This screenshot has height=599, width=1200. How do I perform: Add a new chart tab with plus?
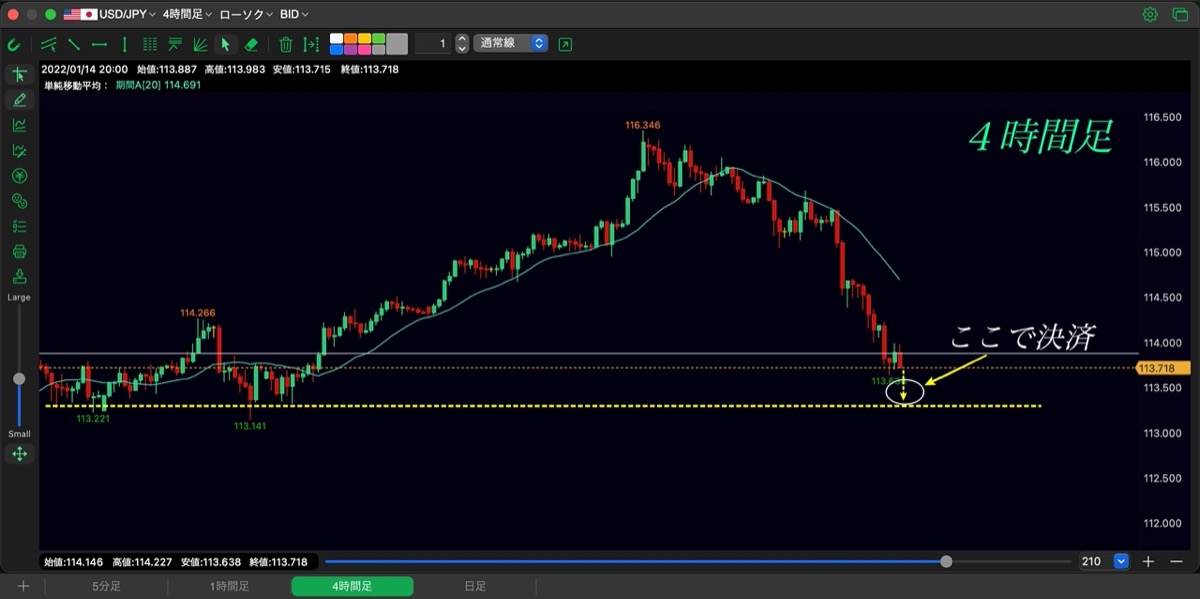click(x=23, y=586)
